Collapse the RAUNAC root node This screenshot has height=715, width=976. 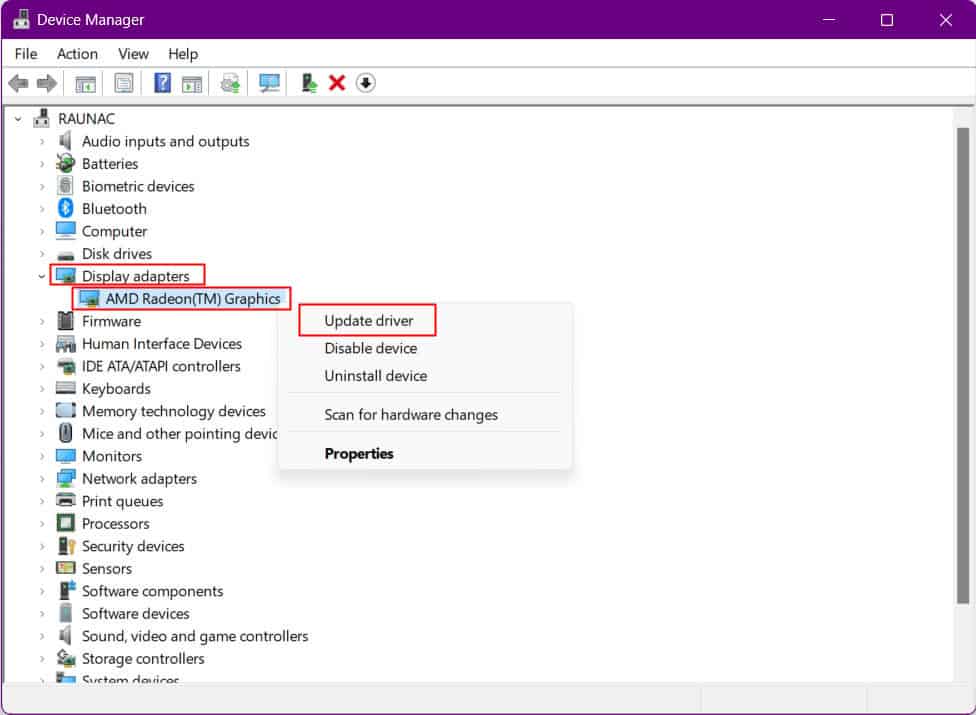pyautogui.click(x=18, y=118)
